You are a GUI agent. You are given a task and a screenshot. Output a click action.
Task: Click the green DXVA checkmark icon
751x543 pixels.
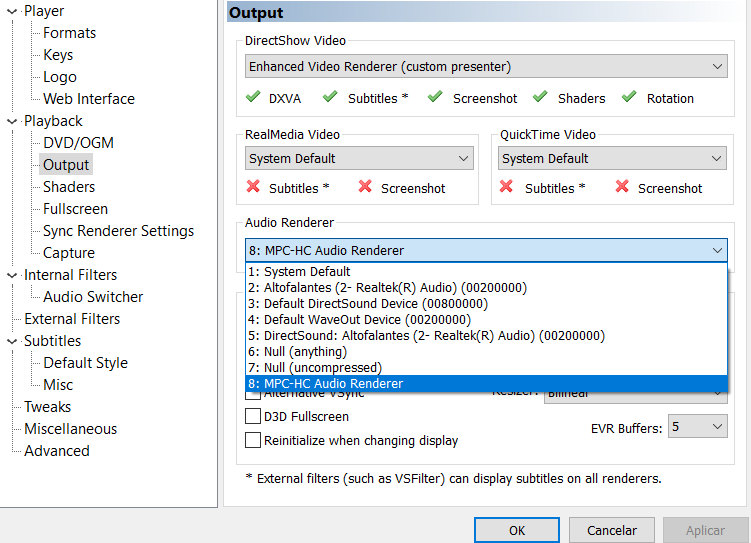pyautogui.click(x=252, y=98)
